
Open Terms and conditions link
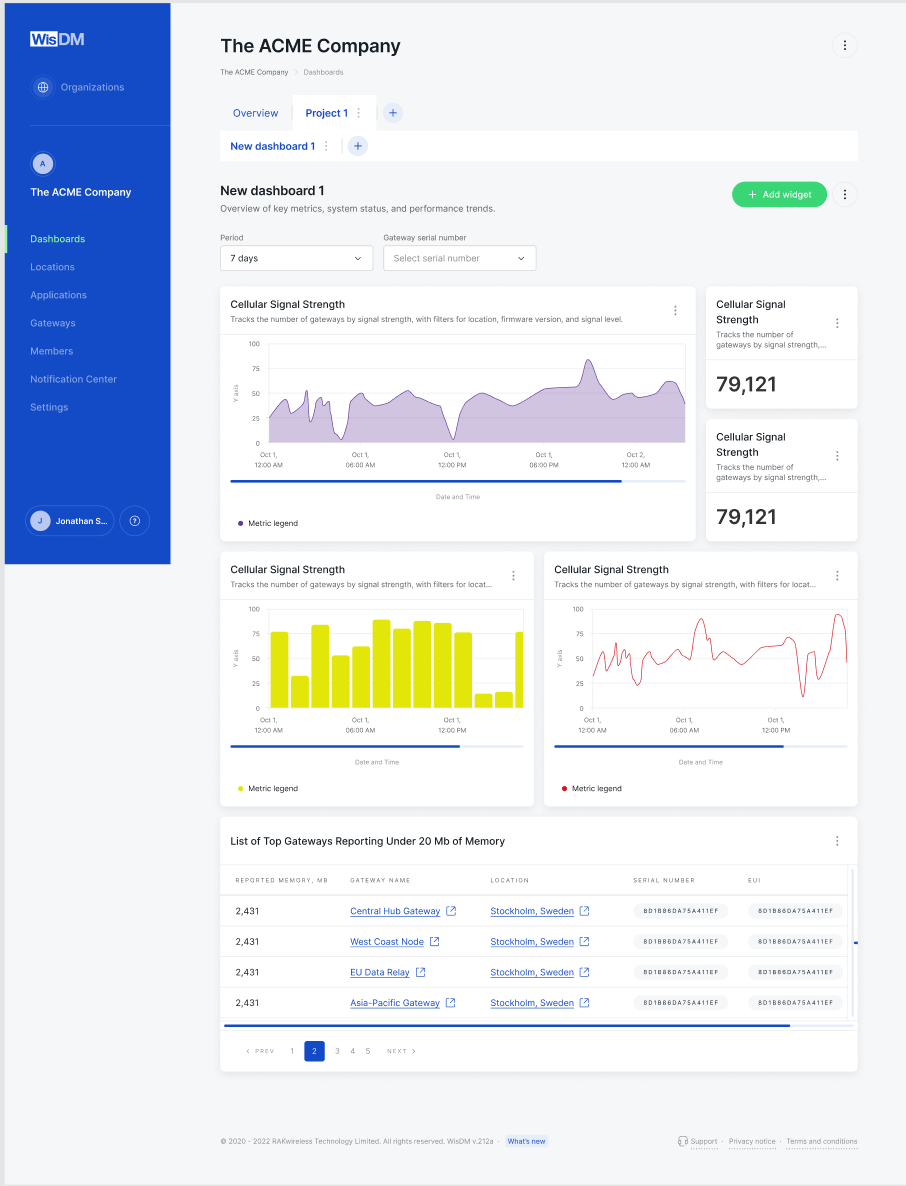pyautogui.click(x=821, y=1141)
